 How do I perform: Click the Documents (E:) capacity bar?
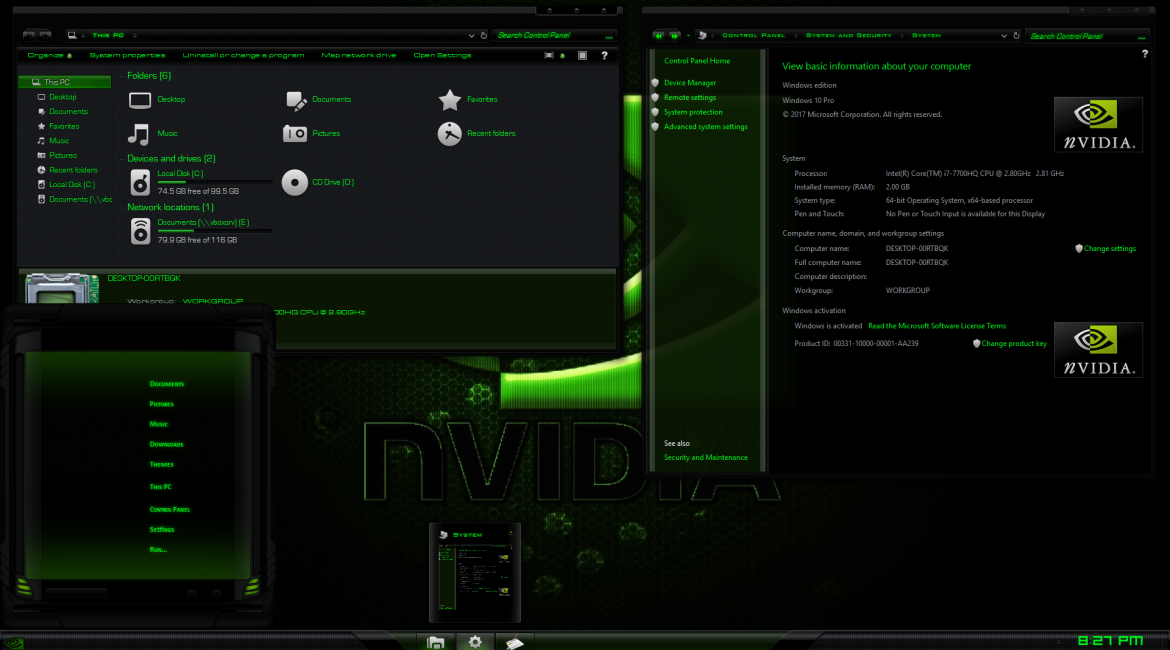click(x=215, y=231)
